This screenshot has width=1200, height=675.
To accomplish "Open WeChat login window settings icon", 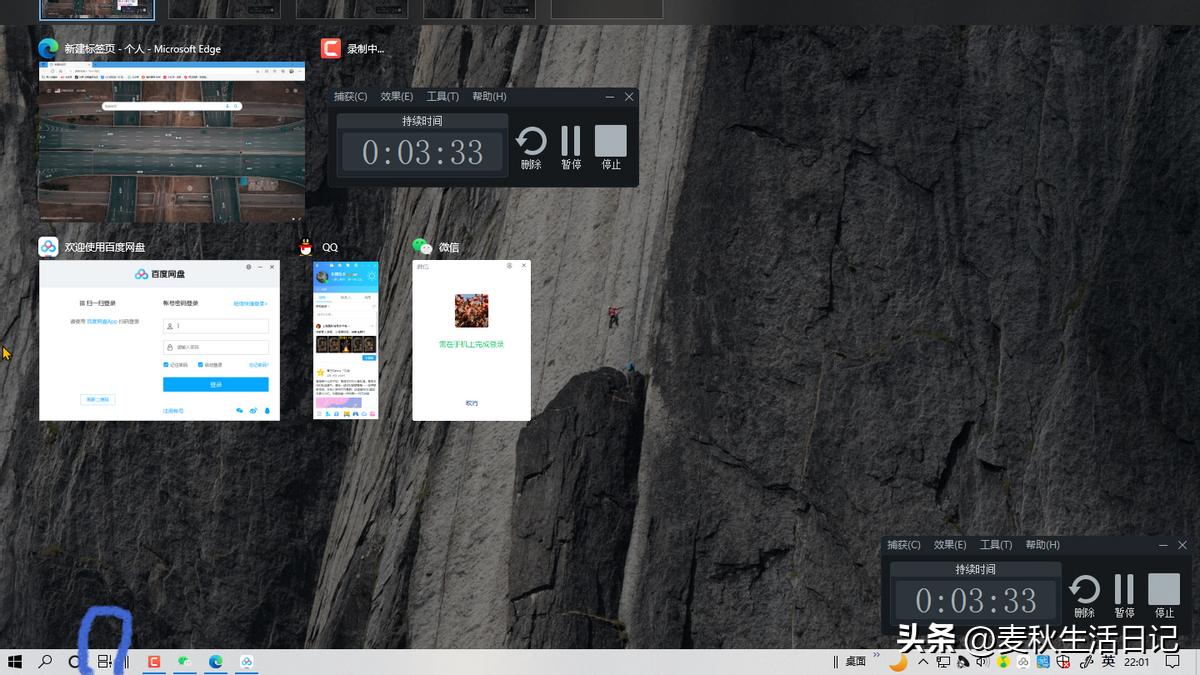I will click(x=509, y=266).
